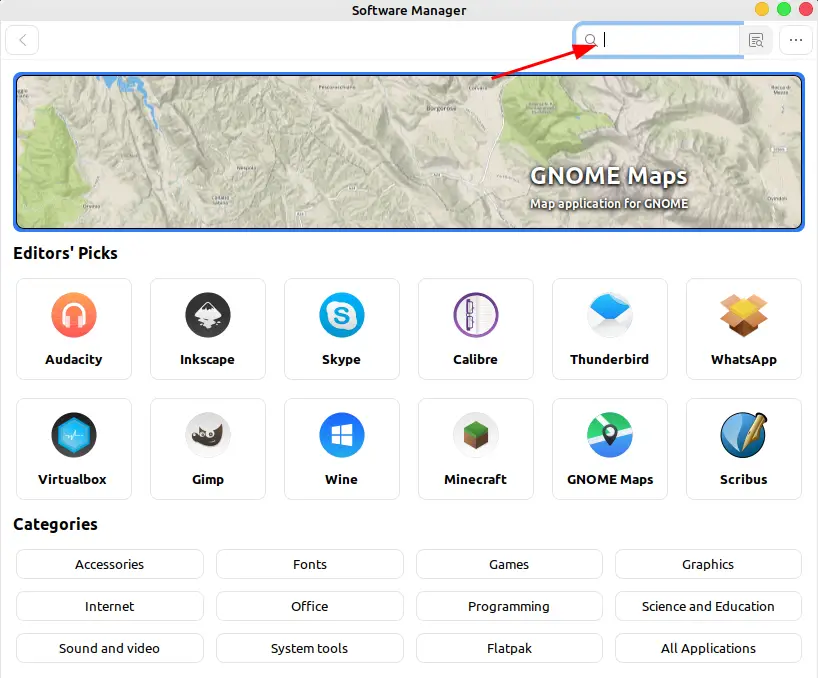Open the System tools category

pos(310,648)
